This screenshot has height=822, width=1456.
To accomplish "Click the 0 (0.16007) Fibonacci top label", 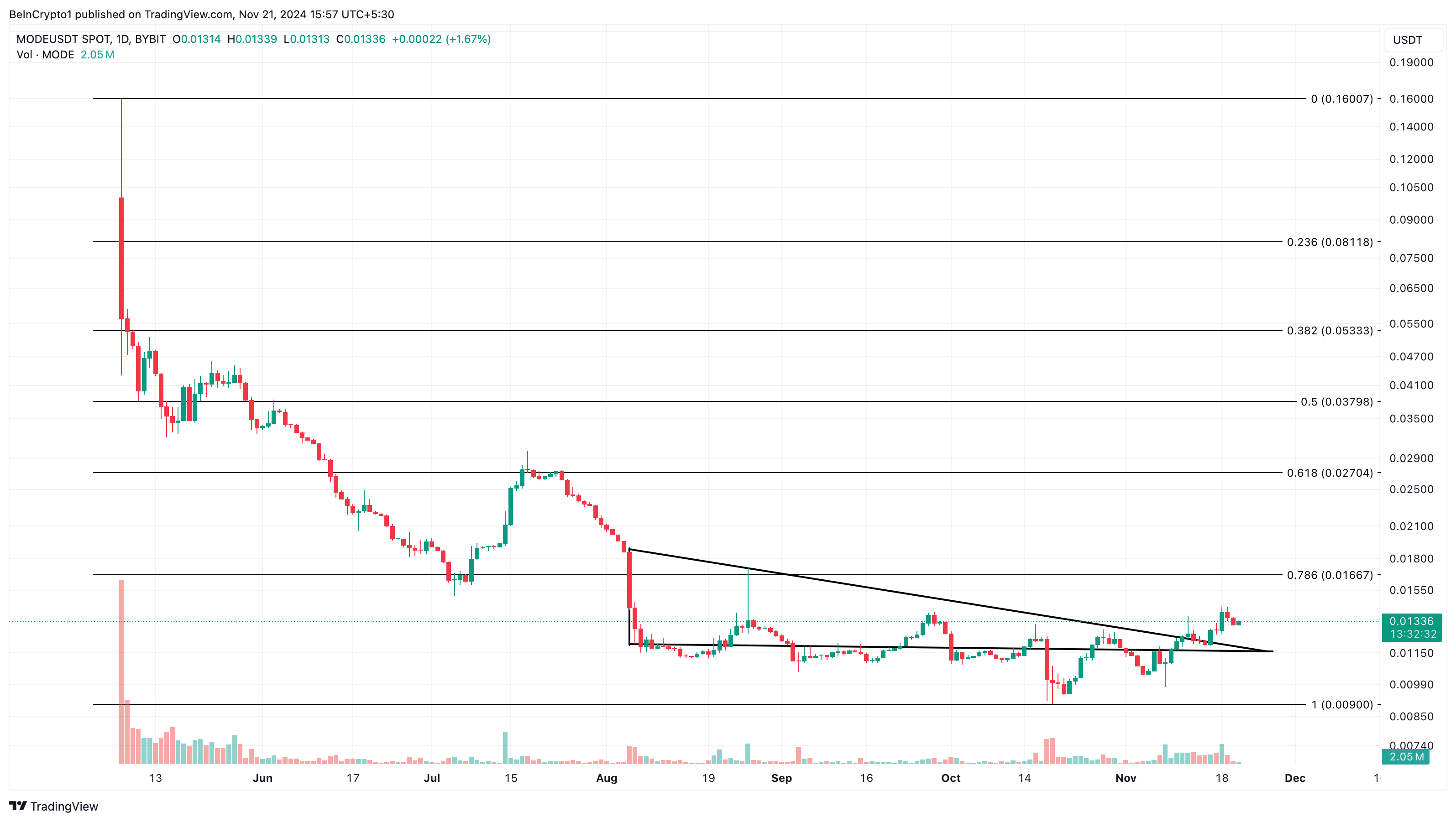I will pos(1341,99).
